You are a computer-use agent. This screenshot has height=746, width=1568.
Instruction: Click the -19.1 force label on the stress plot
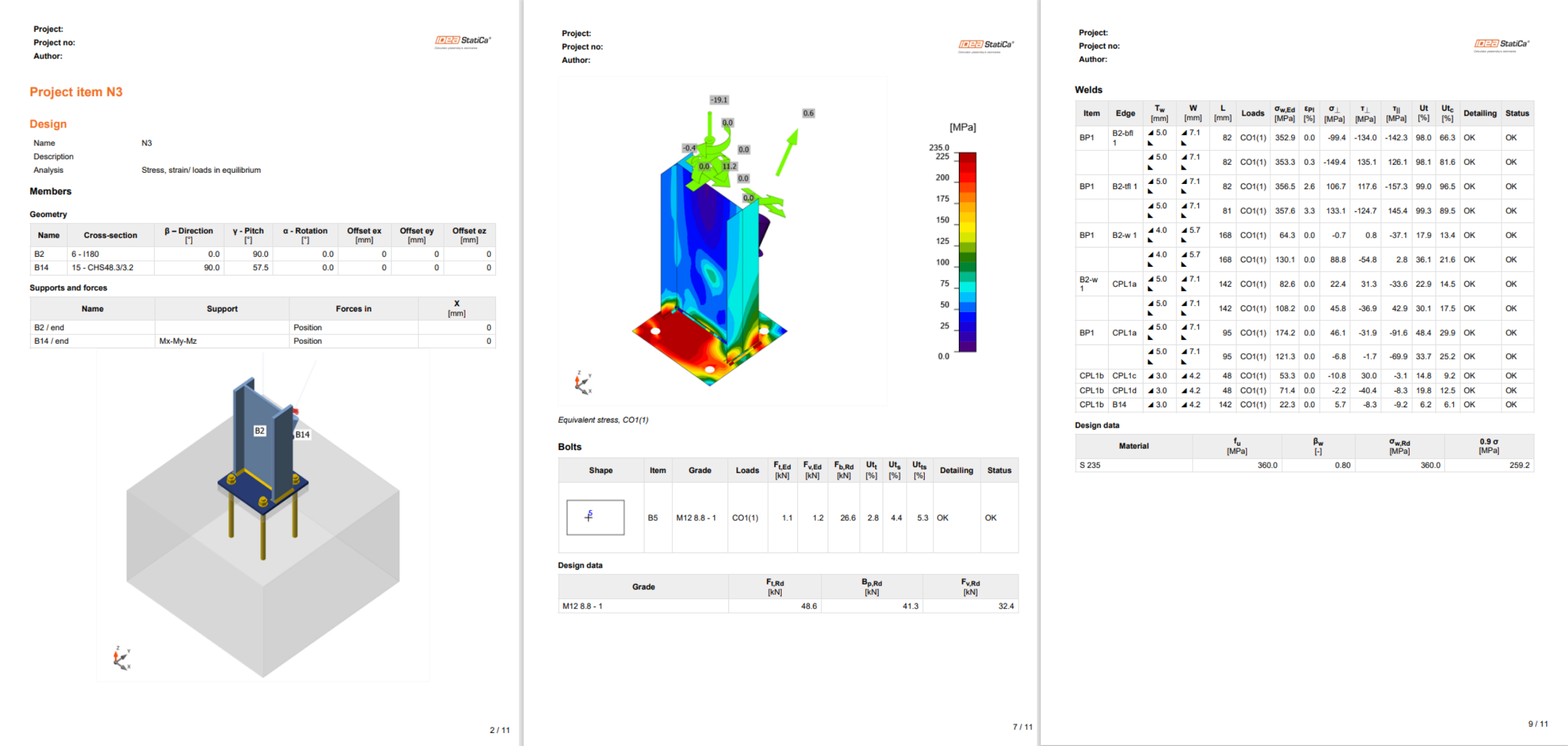click(x=719, y=100)
